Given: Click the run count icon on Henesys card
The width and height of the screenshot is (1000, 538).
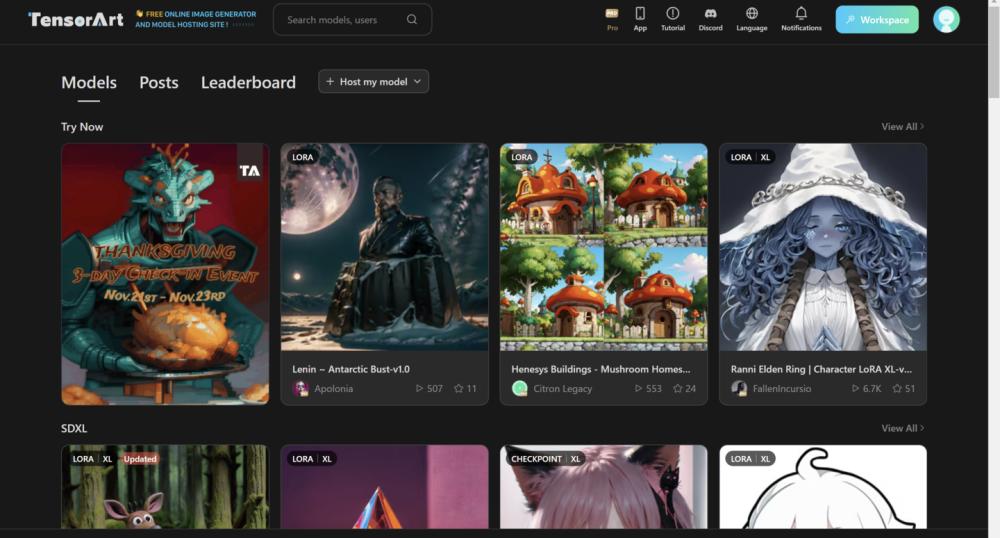Looking at the screenshot, I should point(638,388).
